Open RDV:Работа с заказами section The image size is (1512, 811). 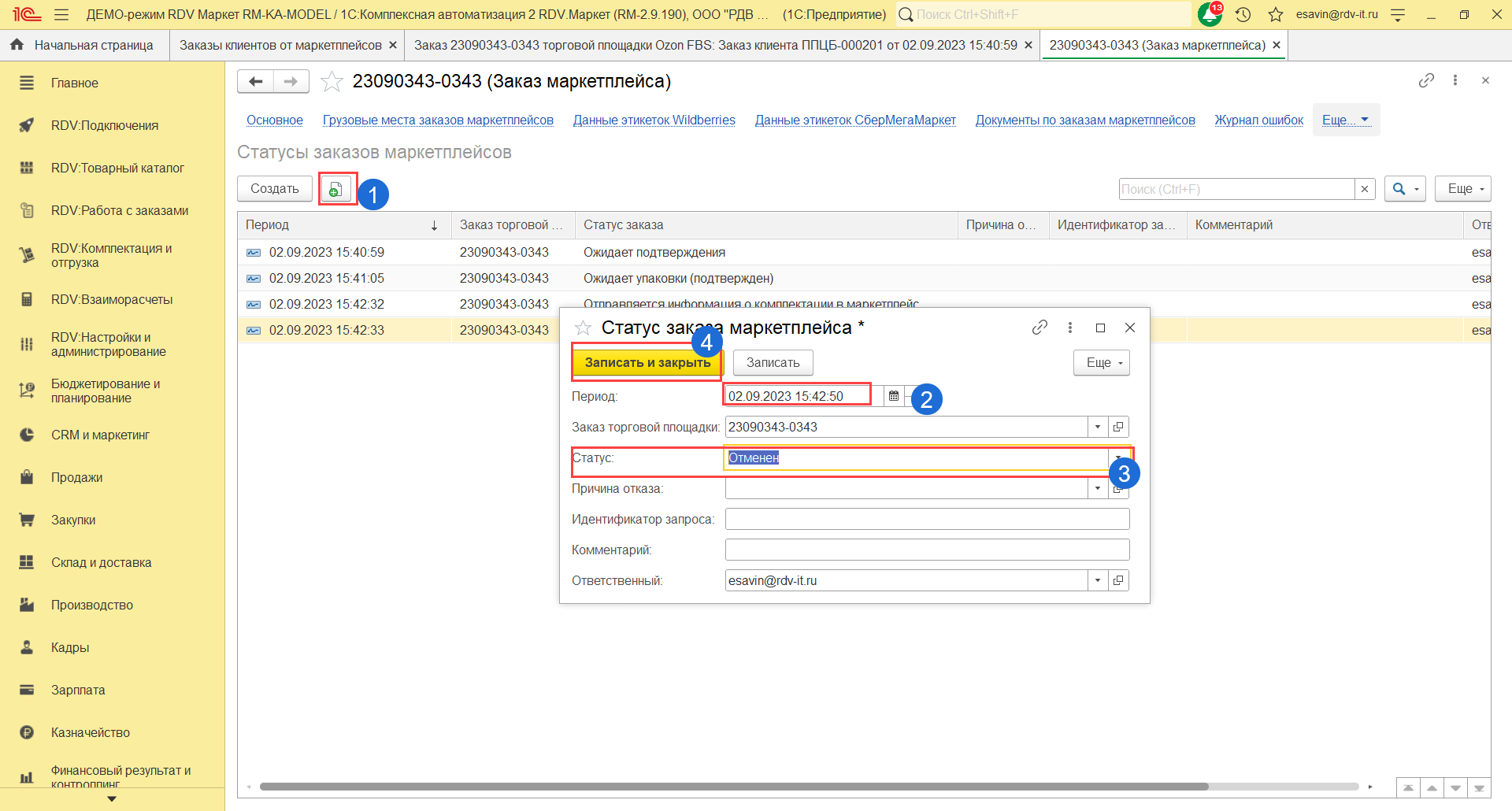click(120, 210)
